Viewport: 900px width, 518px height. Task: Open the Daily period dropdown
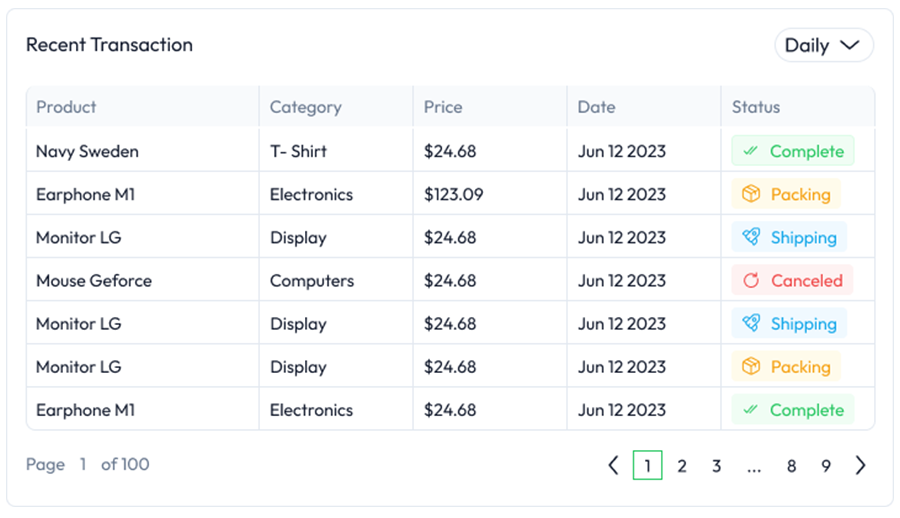click(x=823, y=45)
